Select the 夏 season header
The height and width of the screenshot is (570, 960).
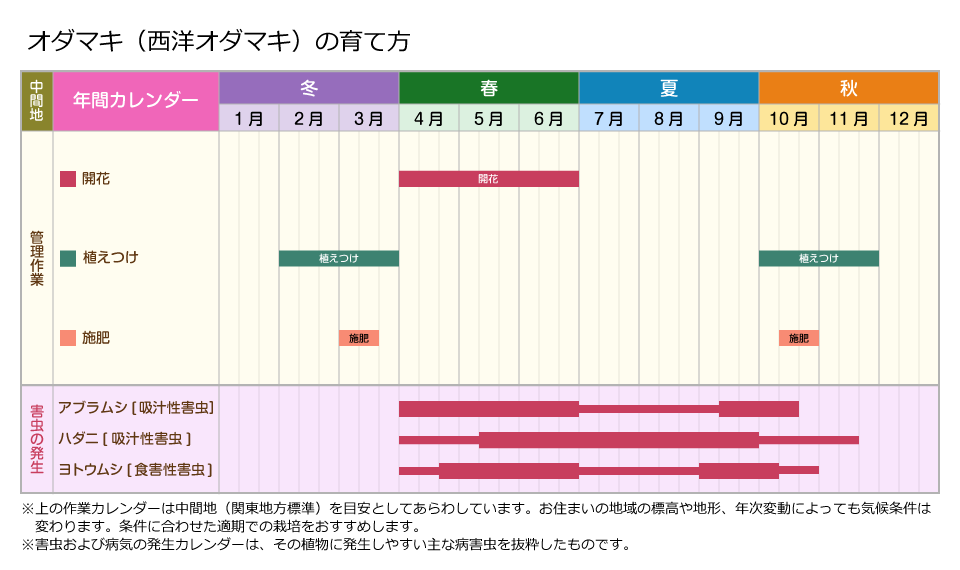point(669,88)
